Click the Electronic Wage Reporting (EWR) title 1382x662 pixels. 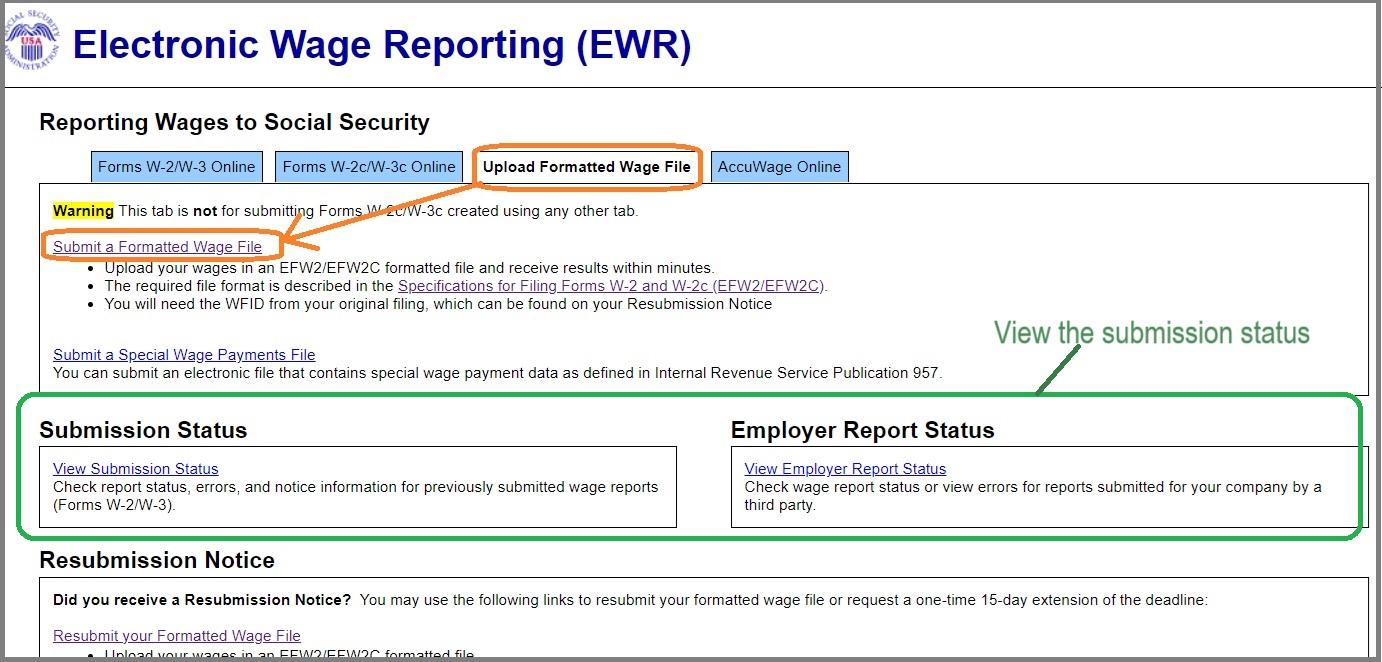click(381, 46)
